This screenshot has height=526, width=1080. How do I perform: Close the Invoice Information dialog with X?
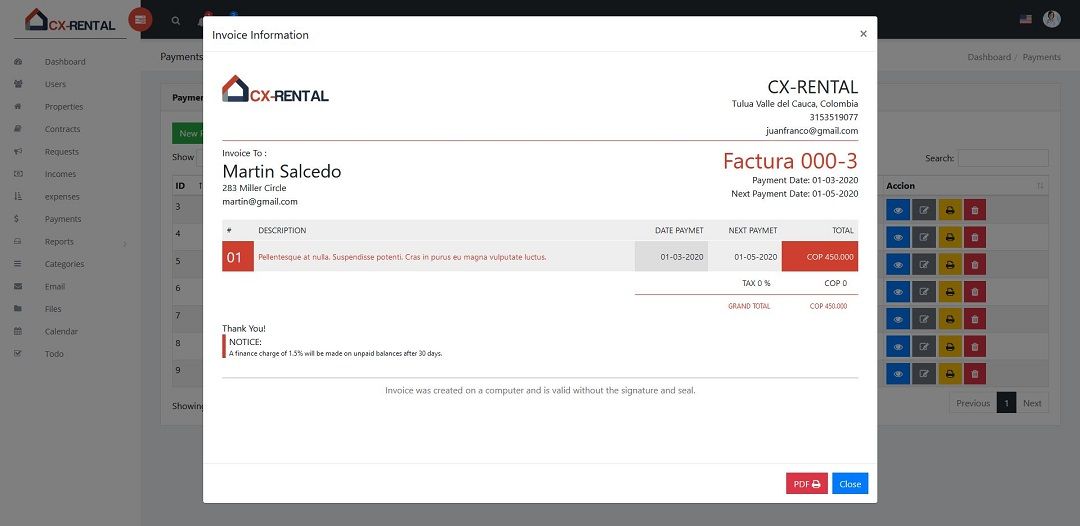pyautogui.click(x=863, y=34)
